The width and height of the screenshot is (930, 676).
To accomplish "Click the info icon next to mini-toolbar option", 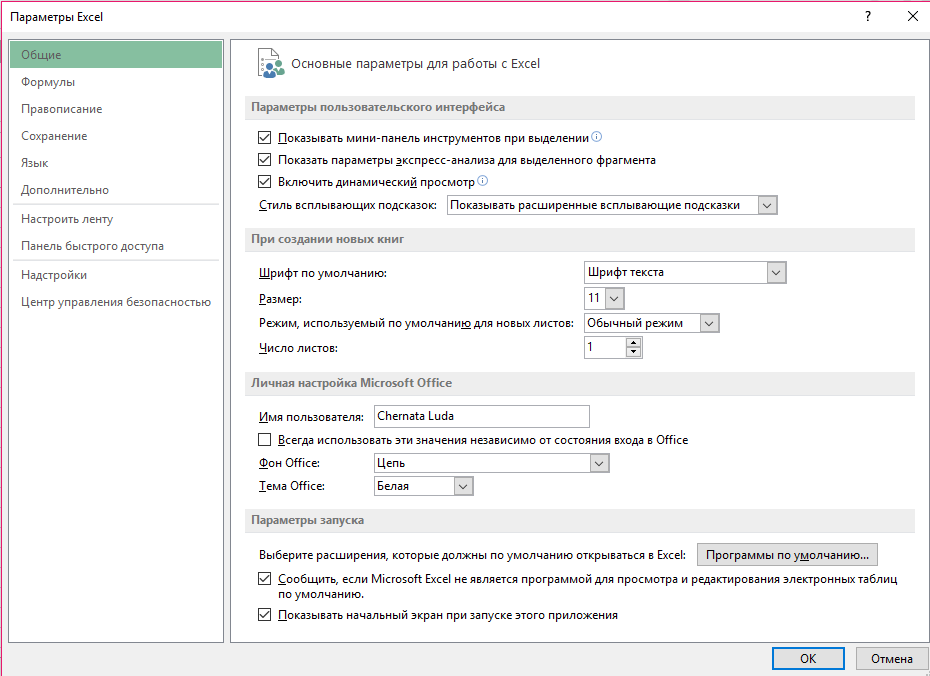I will pos(597,137).
